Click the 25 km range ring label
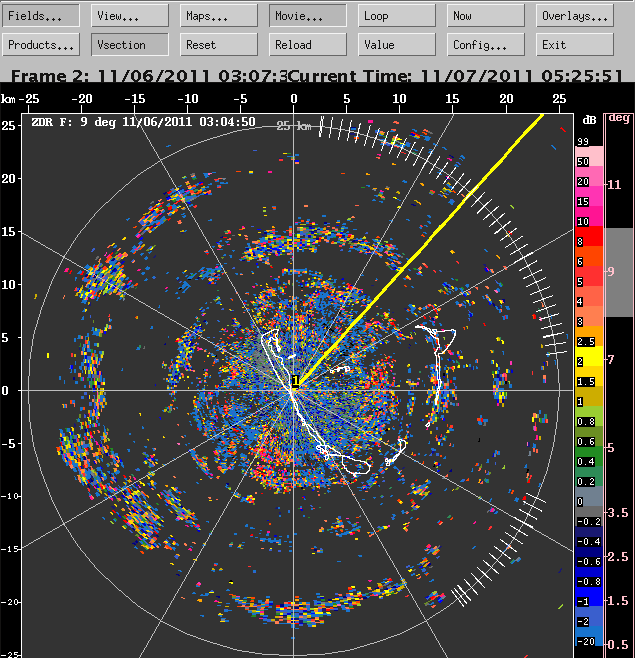The image size is (635, 658). point(294,125)
